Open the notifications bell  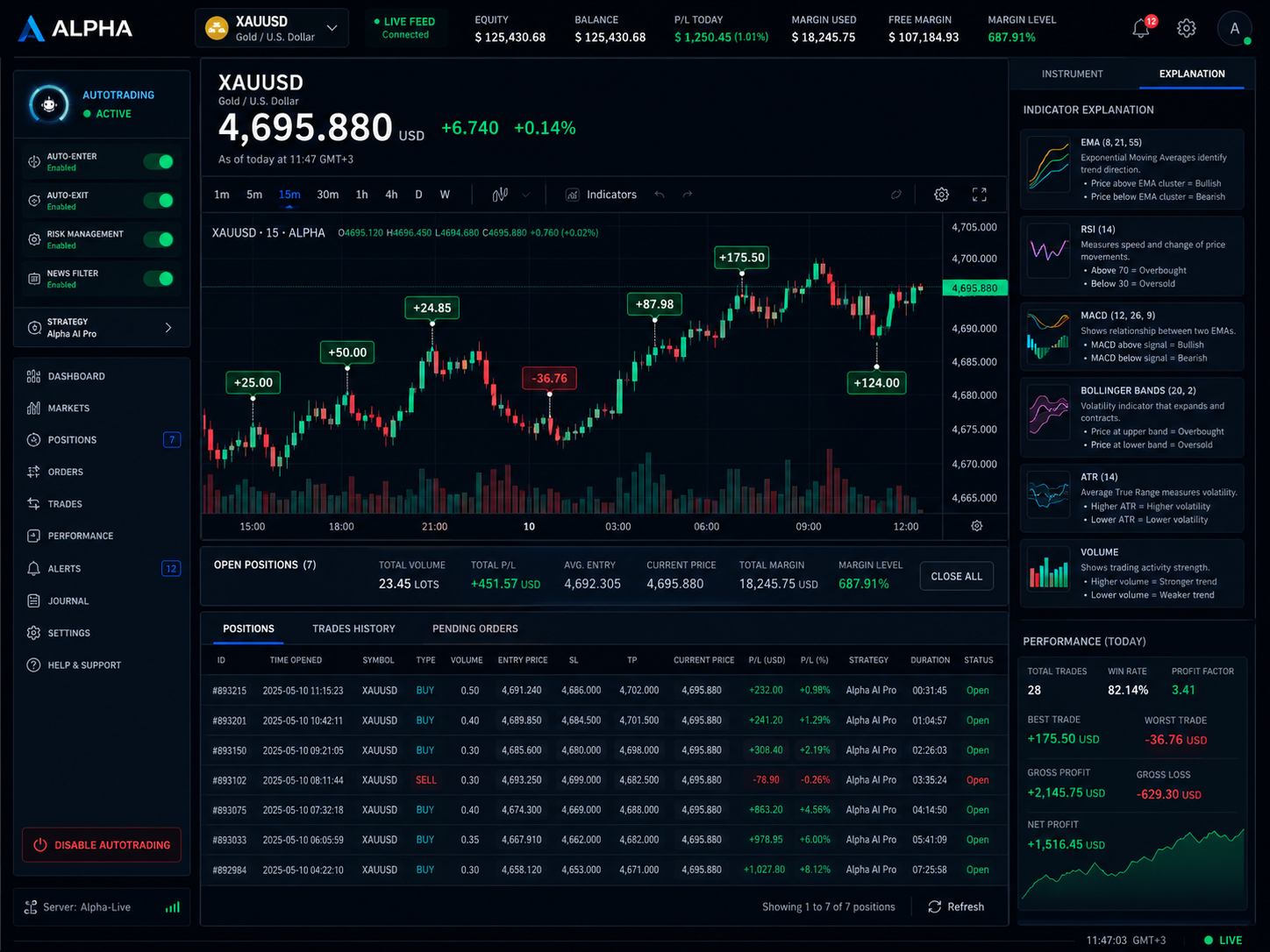point(1141,28)
